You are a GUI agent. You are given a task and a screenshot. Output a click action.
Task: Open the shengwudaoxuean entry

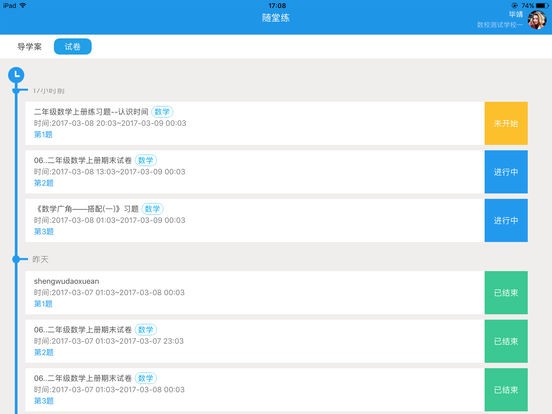(x=255, y=293)
